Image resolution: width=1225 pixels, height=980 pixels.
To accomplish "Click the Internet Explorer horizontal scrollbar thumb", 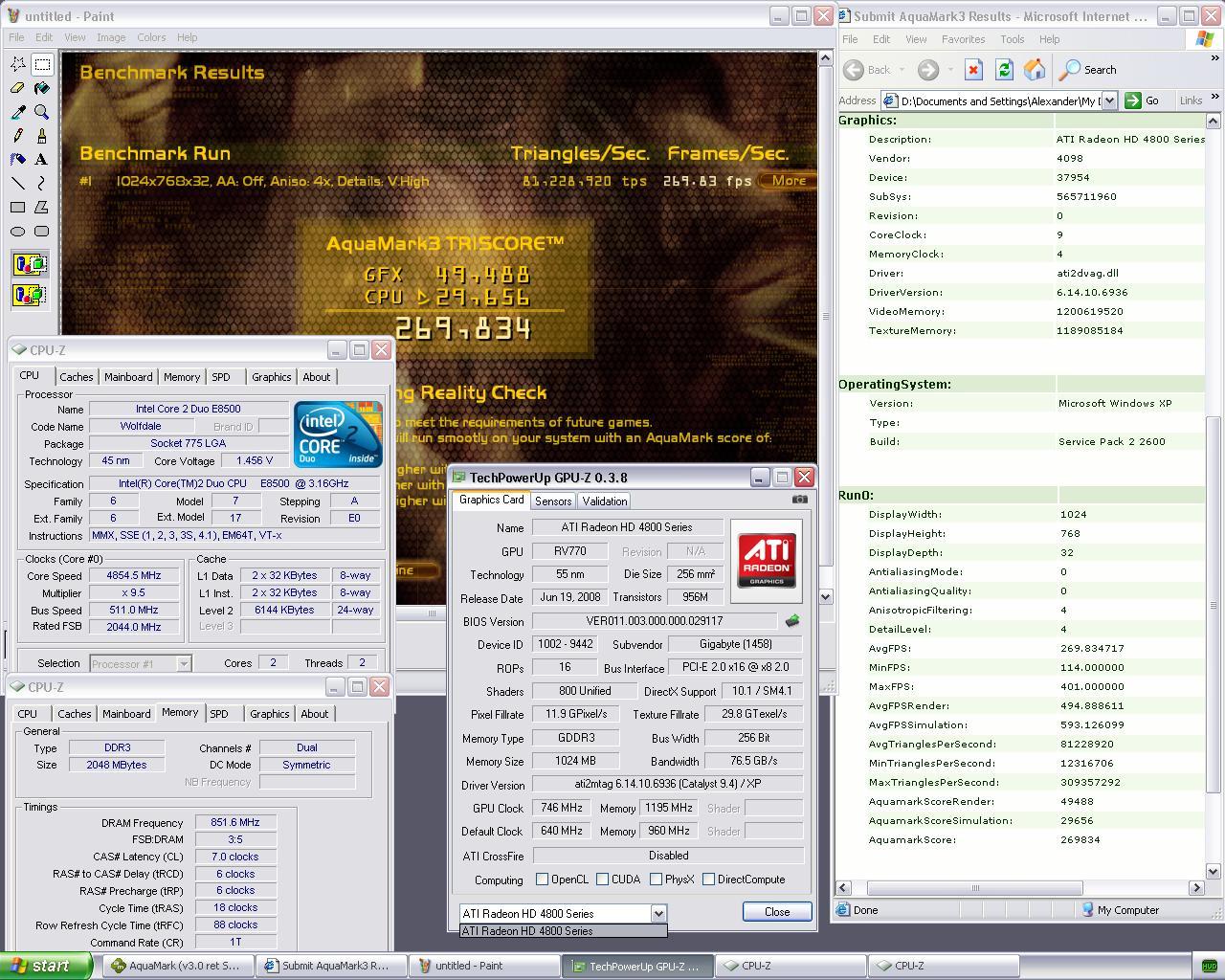I will coord(974,888).
